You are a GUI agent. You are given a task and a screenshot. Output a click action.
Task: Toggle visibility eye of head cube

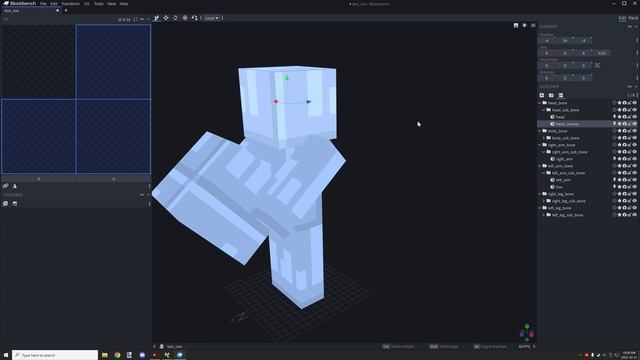(635, 117)
